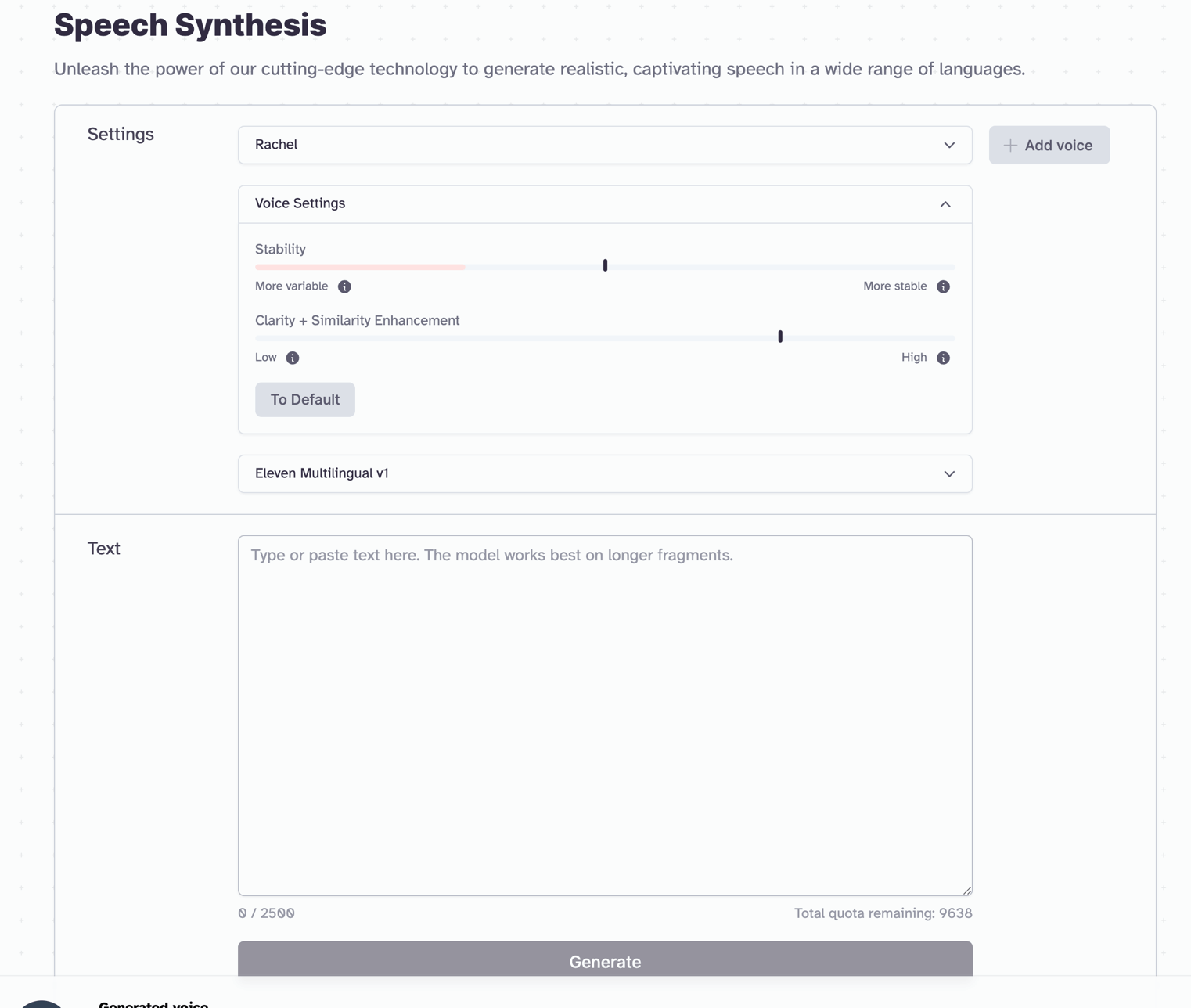Click the chevron arrow in Rachel voice selector
Screen dimensions: 1191x1008
click(949, 146)
